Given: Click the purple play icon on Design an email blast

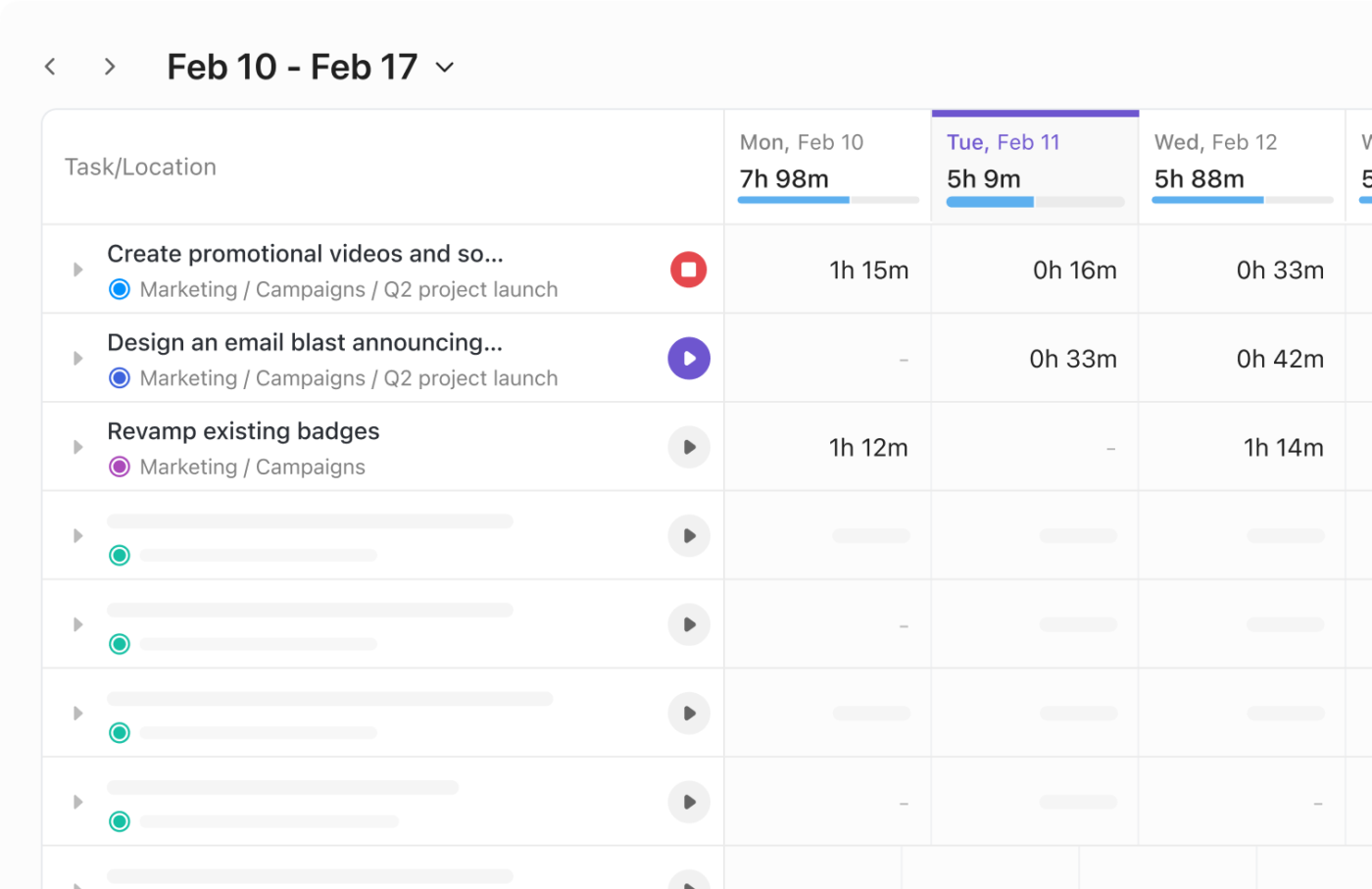Looking at the screenshot, I should 688,358.
